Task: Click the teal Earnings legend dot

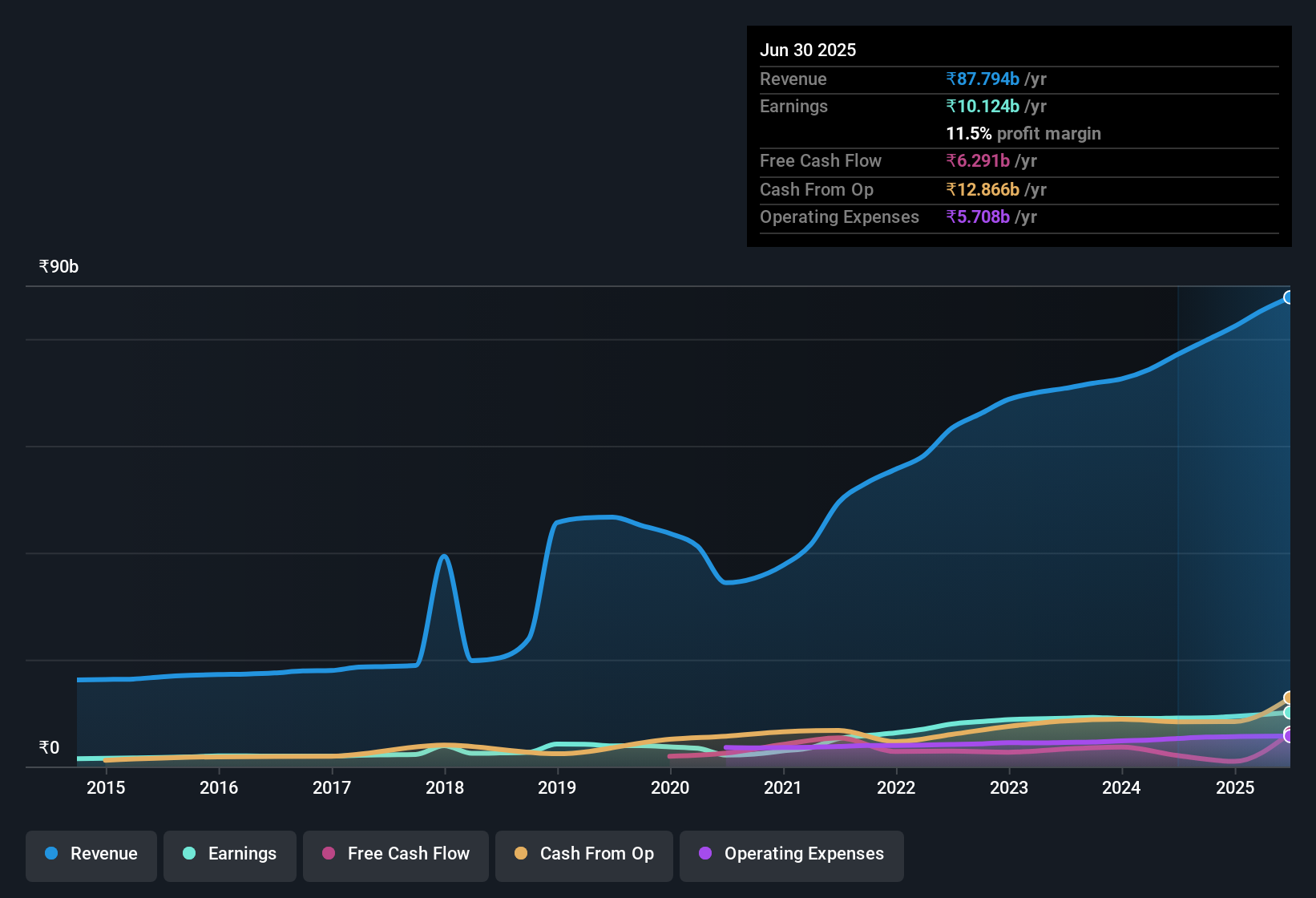Action: pos(188,854)
